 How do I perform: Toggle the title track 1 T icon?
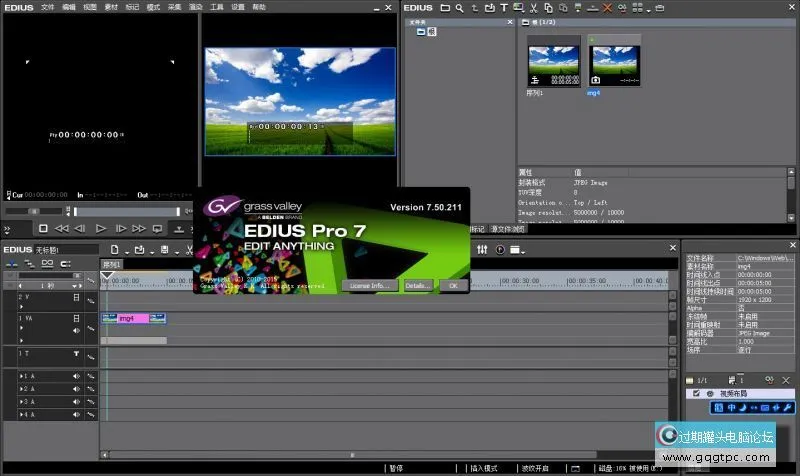[75, 354]
